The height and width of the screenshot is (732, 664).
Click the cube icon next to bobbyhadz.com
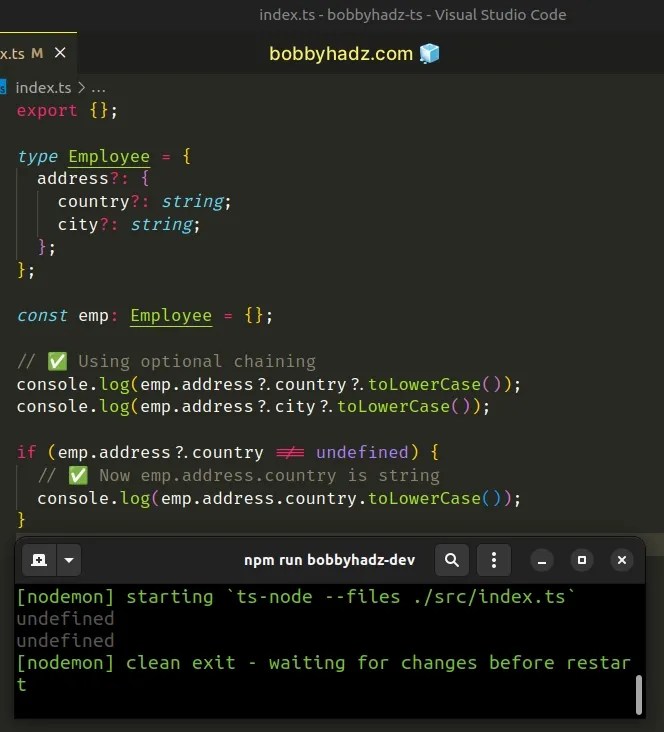point(429,53)
